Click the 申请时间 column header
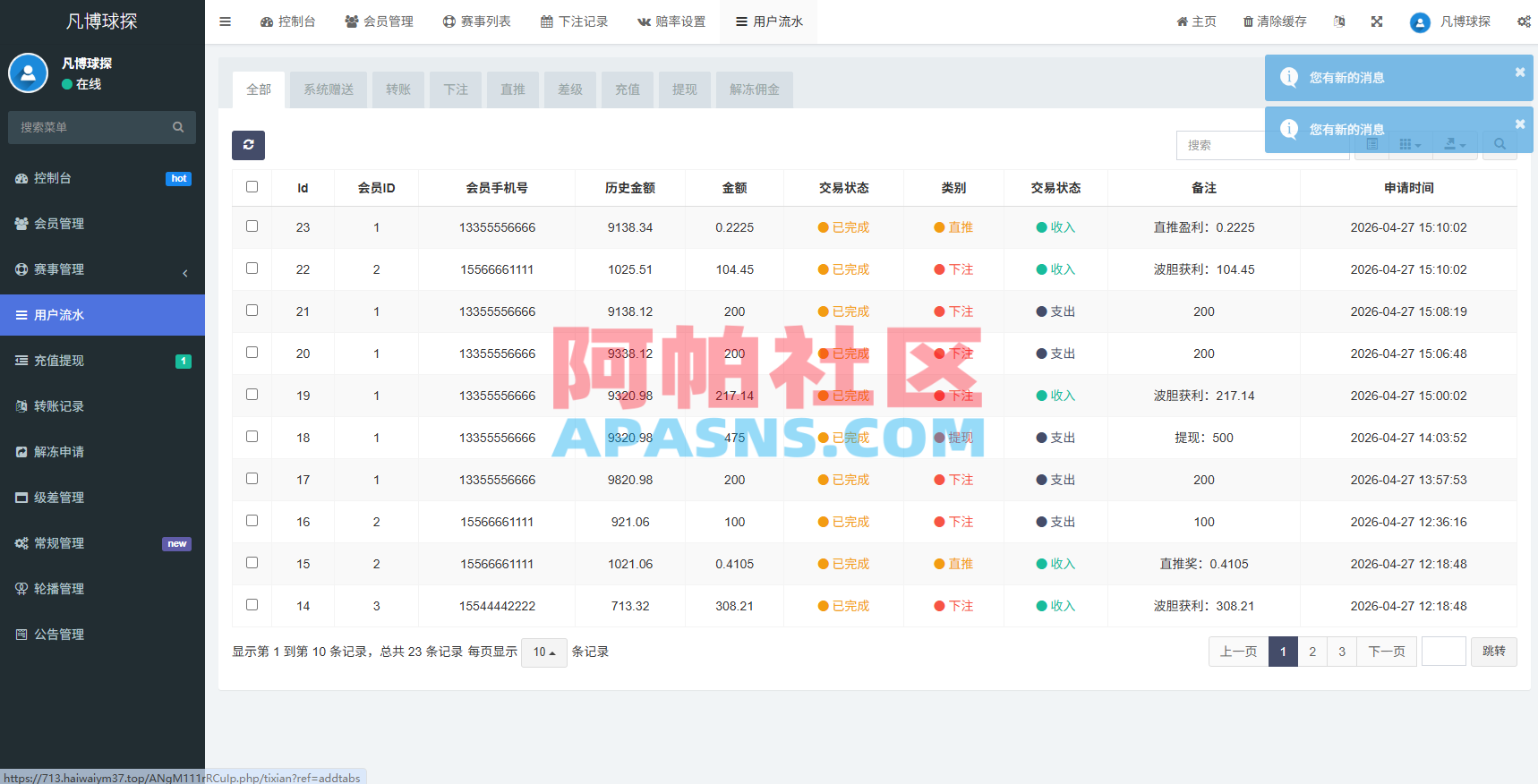This screenshot has height=784, width=1538. 1409,188
